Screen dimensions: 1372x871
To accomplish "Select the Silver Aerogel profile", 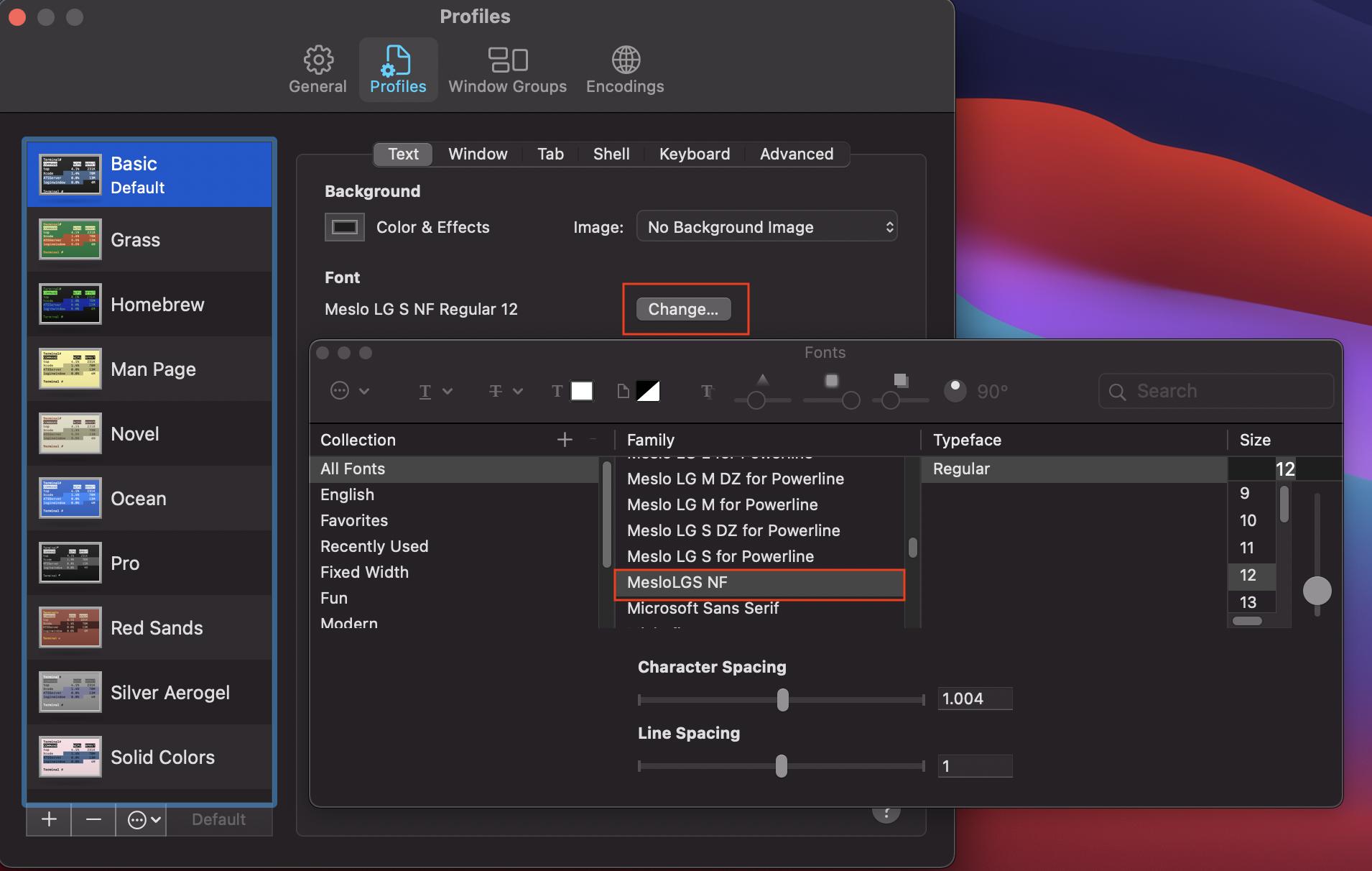I will coord(149,692).
